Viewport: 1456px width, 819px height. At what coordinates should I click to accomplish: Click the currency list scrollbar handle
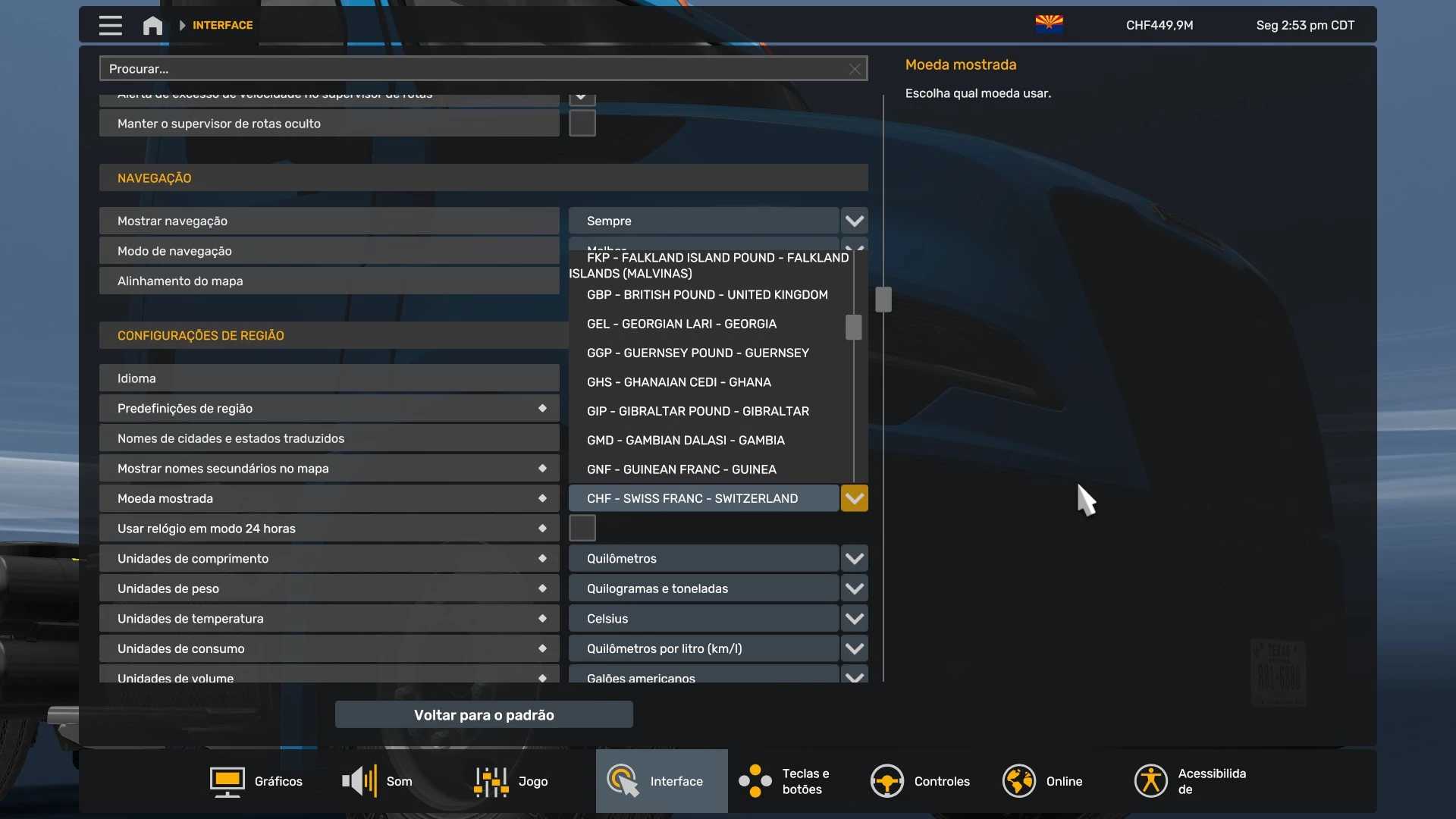point(853,328)
